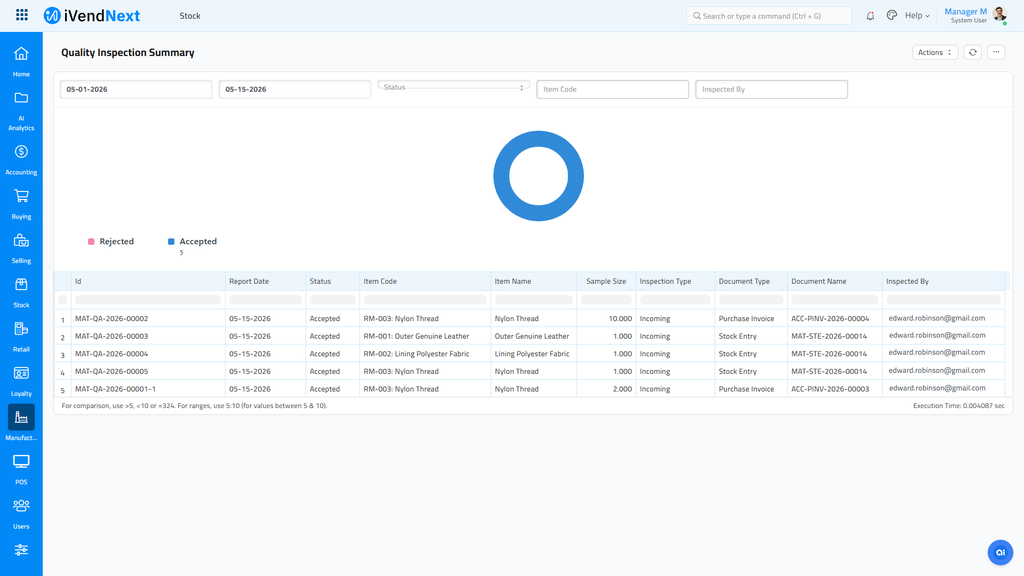Open Accounting module in the sidebar
Screen dimensions: 1024x576
pyautogui.click(x=21, y=160)
